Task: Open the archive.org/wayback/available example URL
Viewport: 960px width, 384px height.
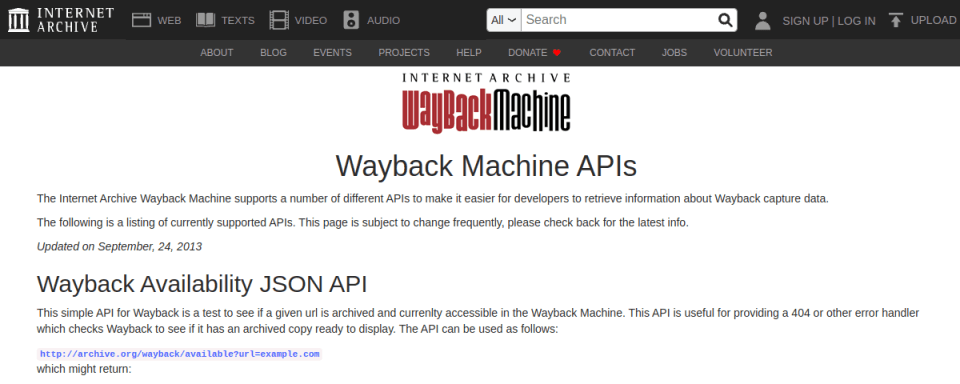Action: click(x=179, y=354)
